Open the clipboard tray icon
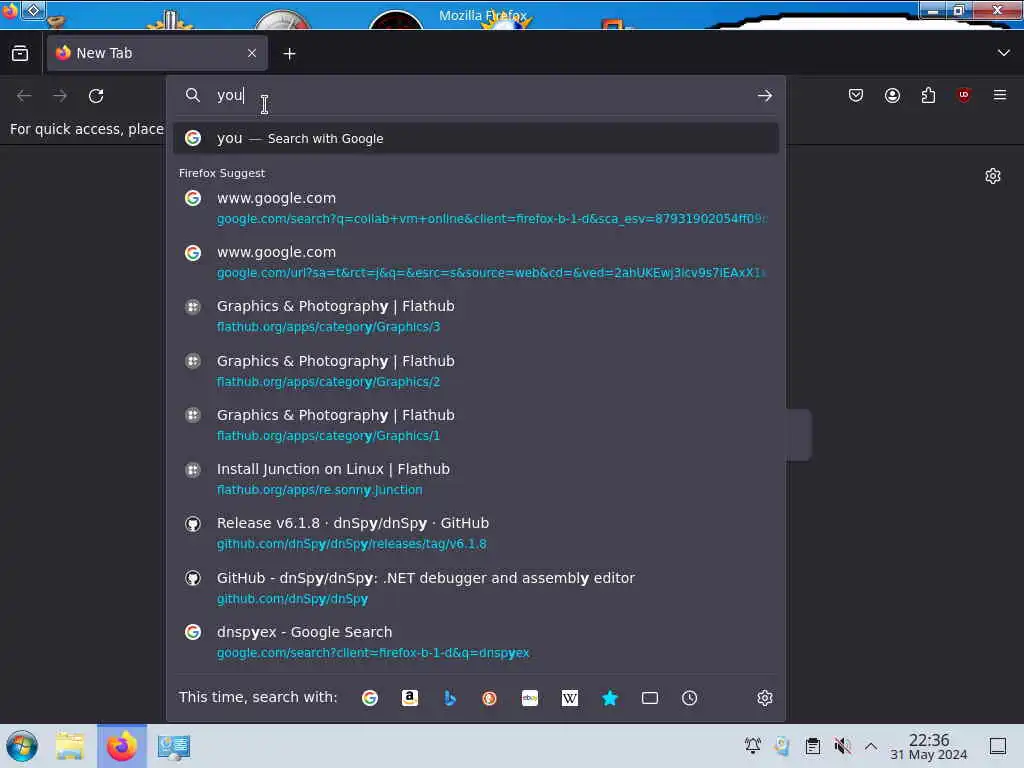This screenshot has width=1024, height=768. tap(812, 745)
